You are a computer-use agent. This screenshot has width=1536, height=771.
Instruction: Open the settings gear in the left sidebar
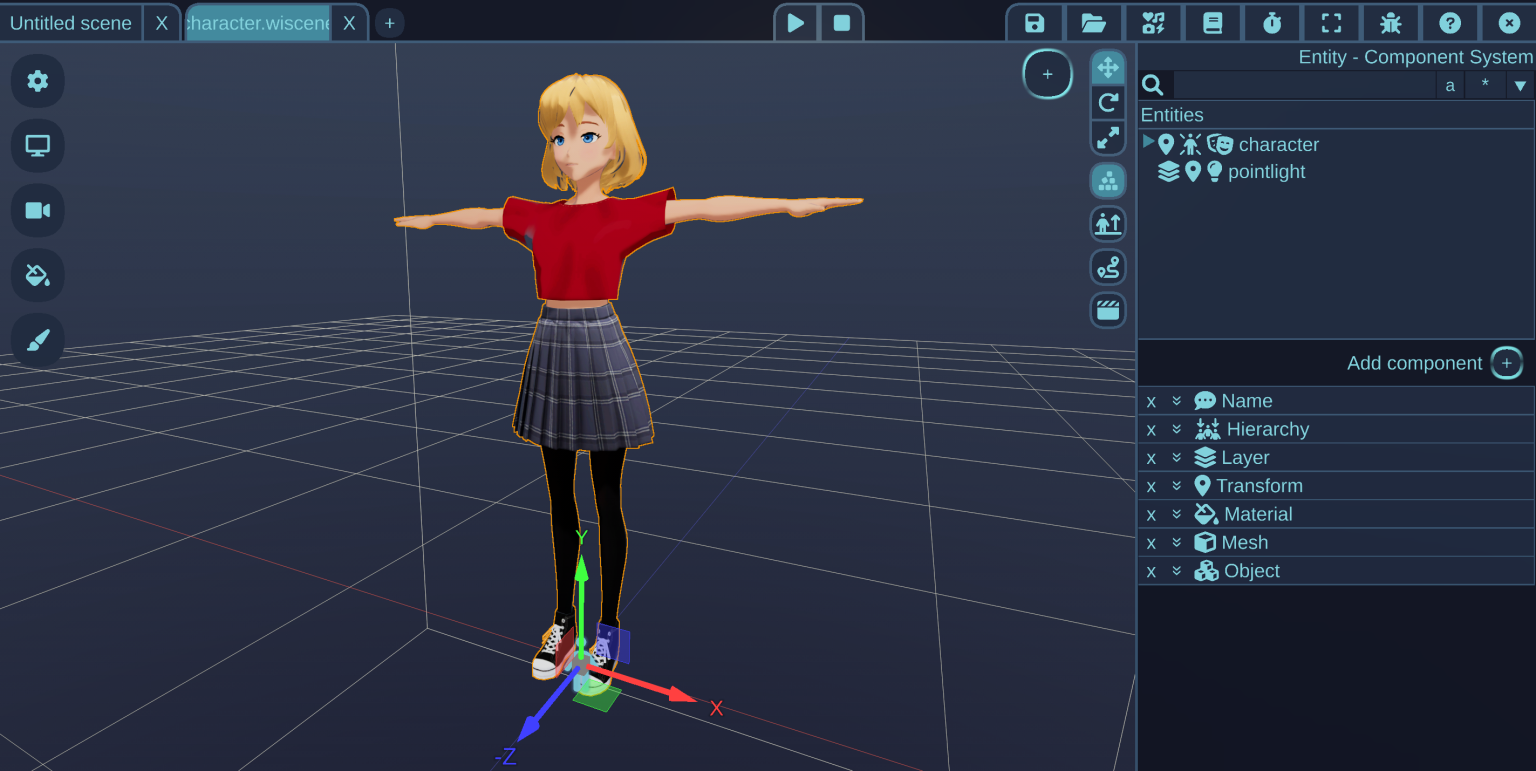(38, 81)
